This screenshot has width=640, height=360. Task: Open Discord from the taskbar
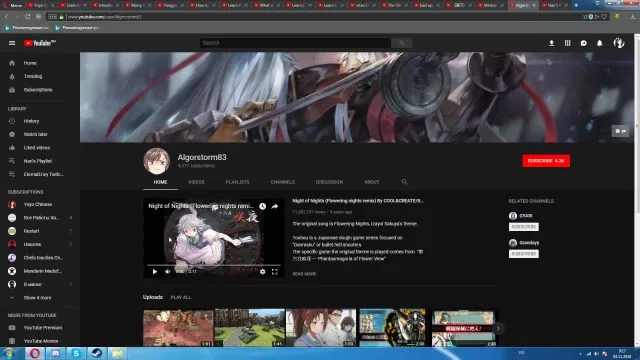point(56,353)
